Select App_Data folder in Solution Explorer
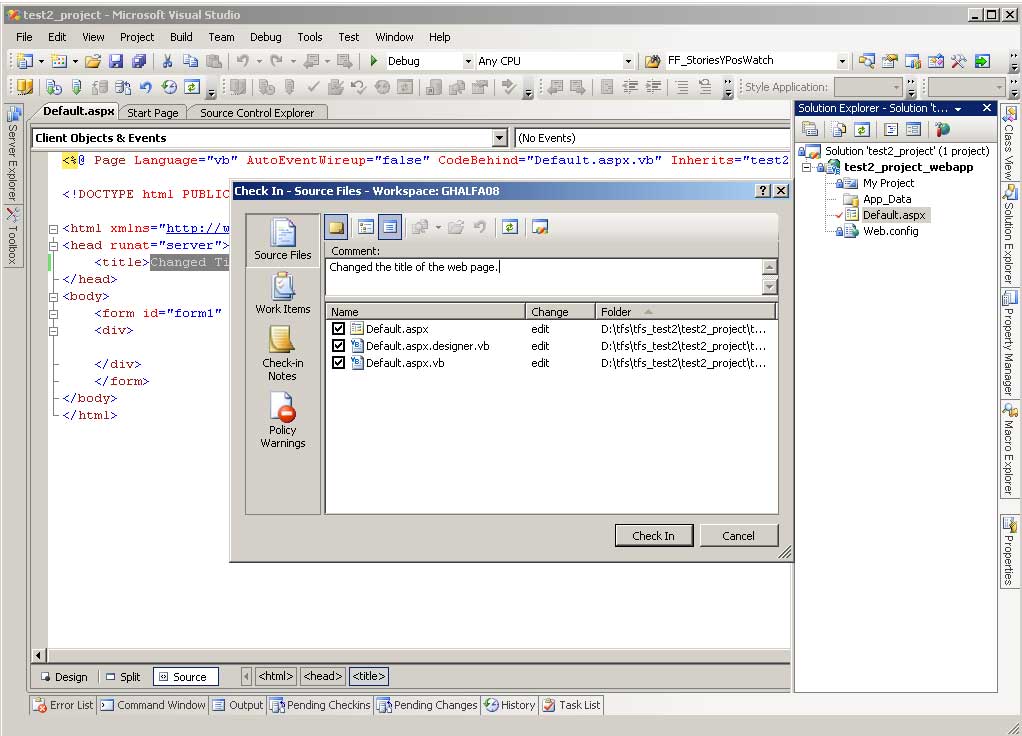This screenshot has width=1022, height=736. point(887,199)
